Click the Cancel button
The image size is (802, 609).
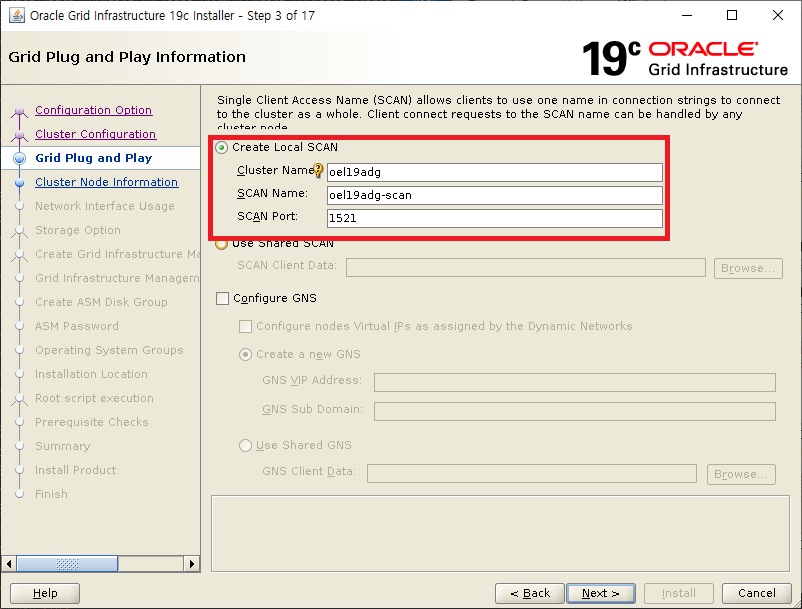[756, 594]
